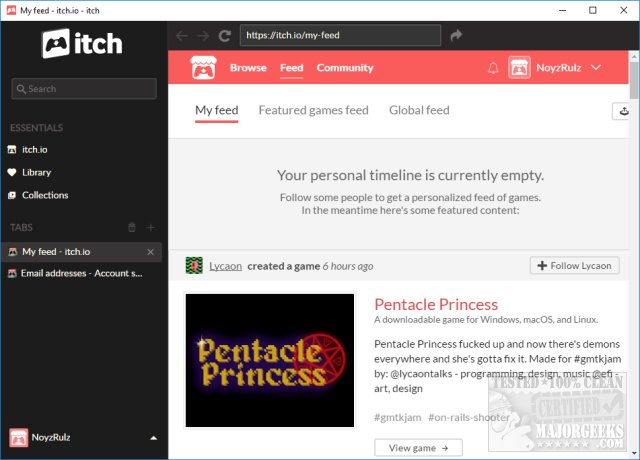Follow Lycaon
Screen dimensions: 640x460
[574, 265]
